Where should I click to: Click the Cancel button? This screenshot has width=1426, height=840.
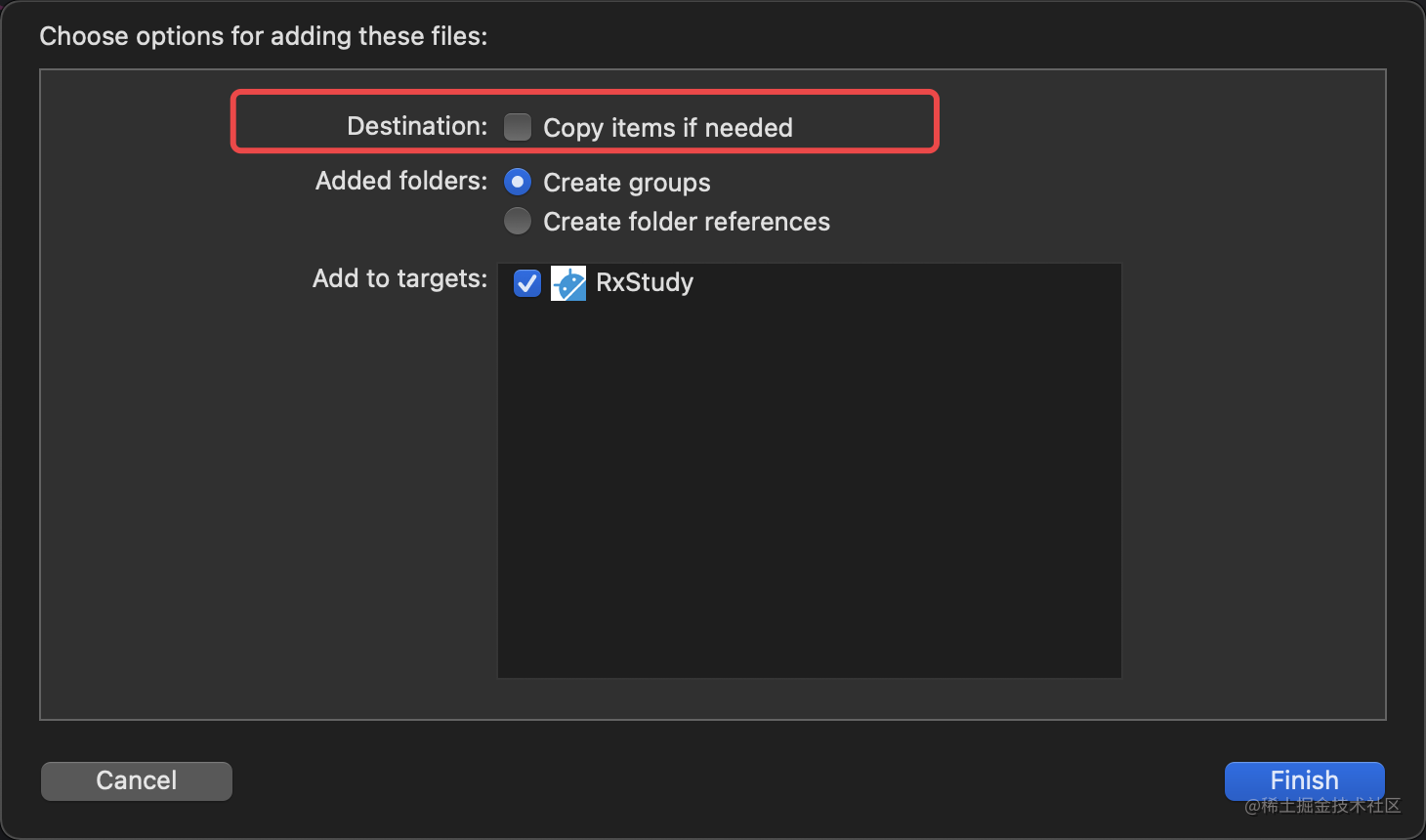(x=137, y=780)
